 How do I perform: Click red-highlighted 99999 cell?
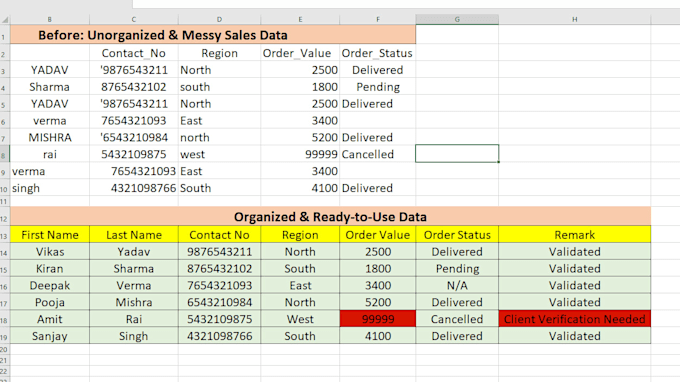click(x=378, y=319)
